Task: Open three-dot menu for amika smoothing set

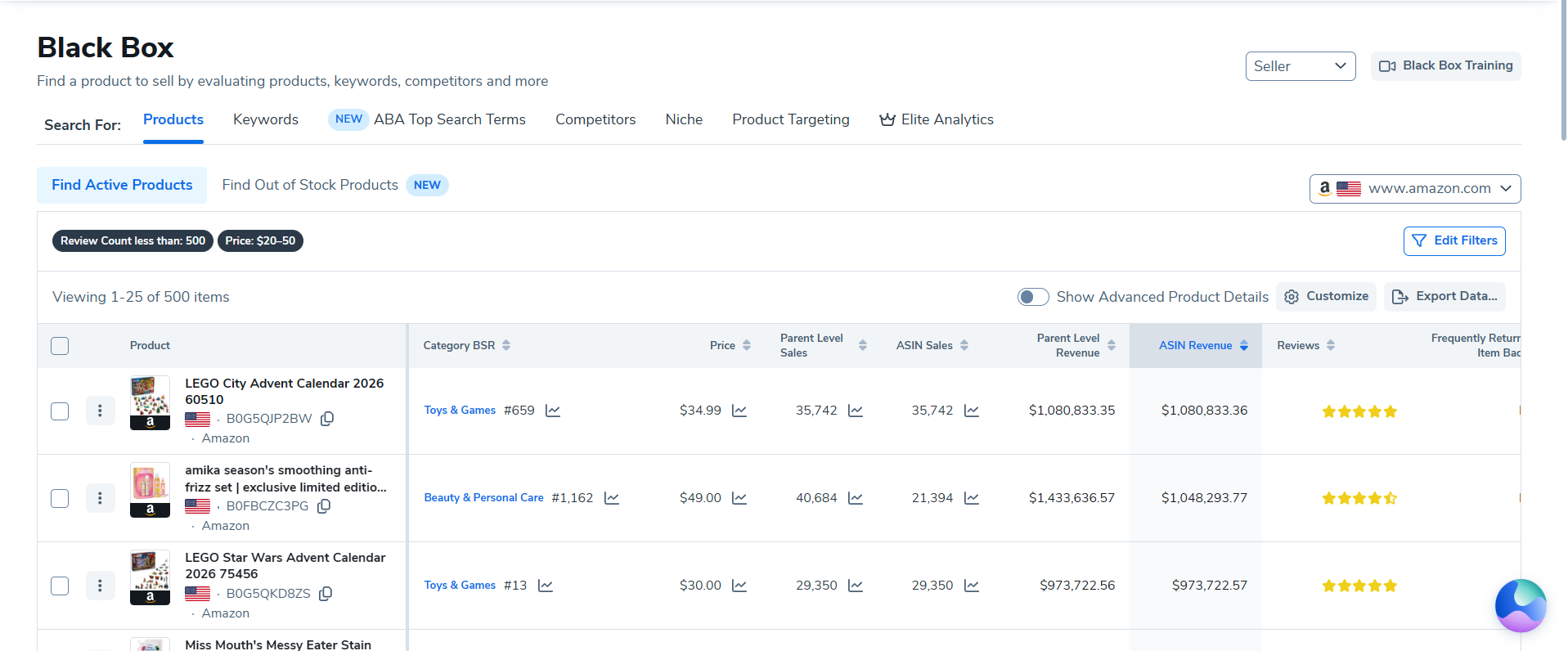Action: pos(100,498)
